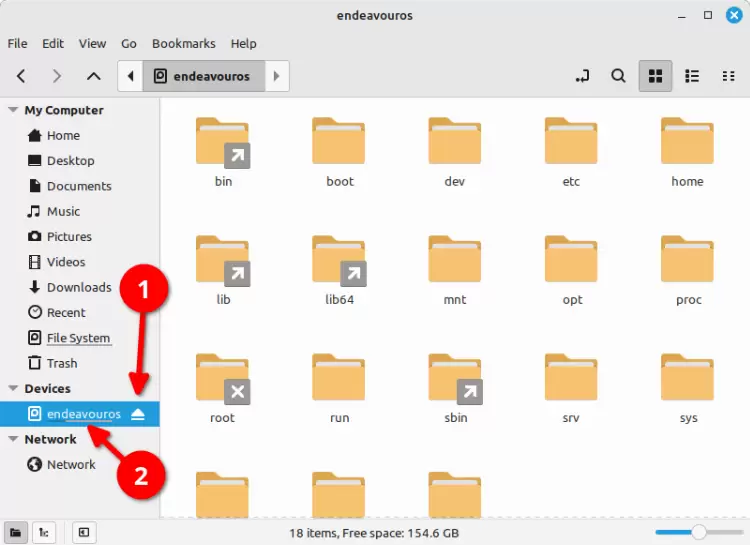Collapse the Network section
This screenshot has width=750, height=545.
[13, 439]
